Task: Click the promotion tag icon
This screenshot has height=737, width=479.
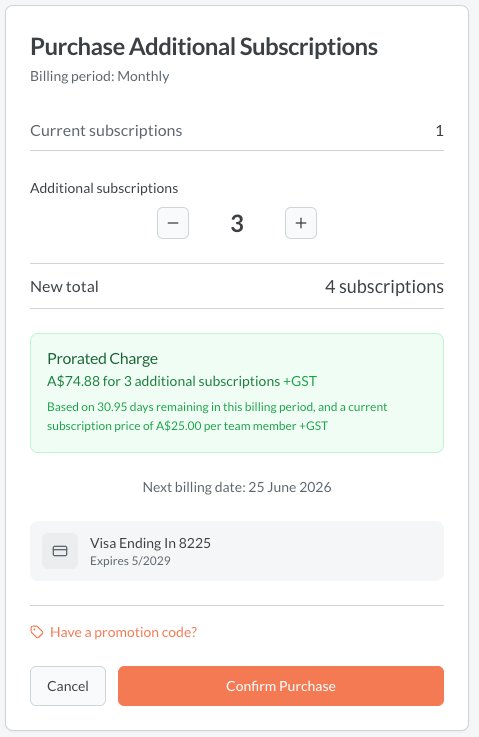Action: pyautogui.click(x=37, y=632)
